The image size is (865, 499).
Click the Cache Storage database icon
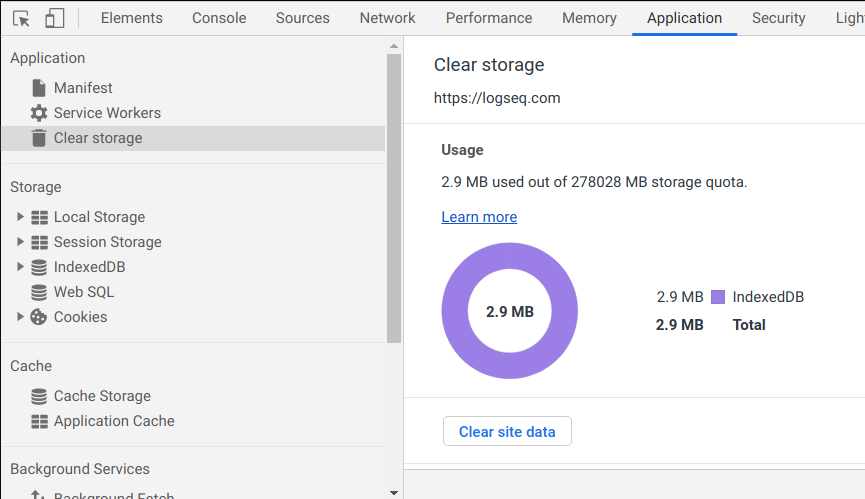point(39,396)
